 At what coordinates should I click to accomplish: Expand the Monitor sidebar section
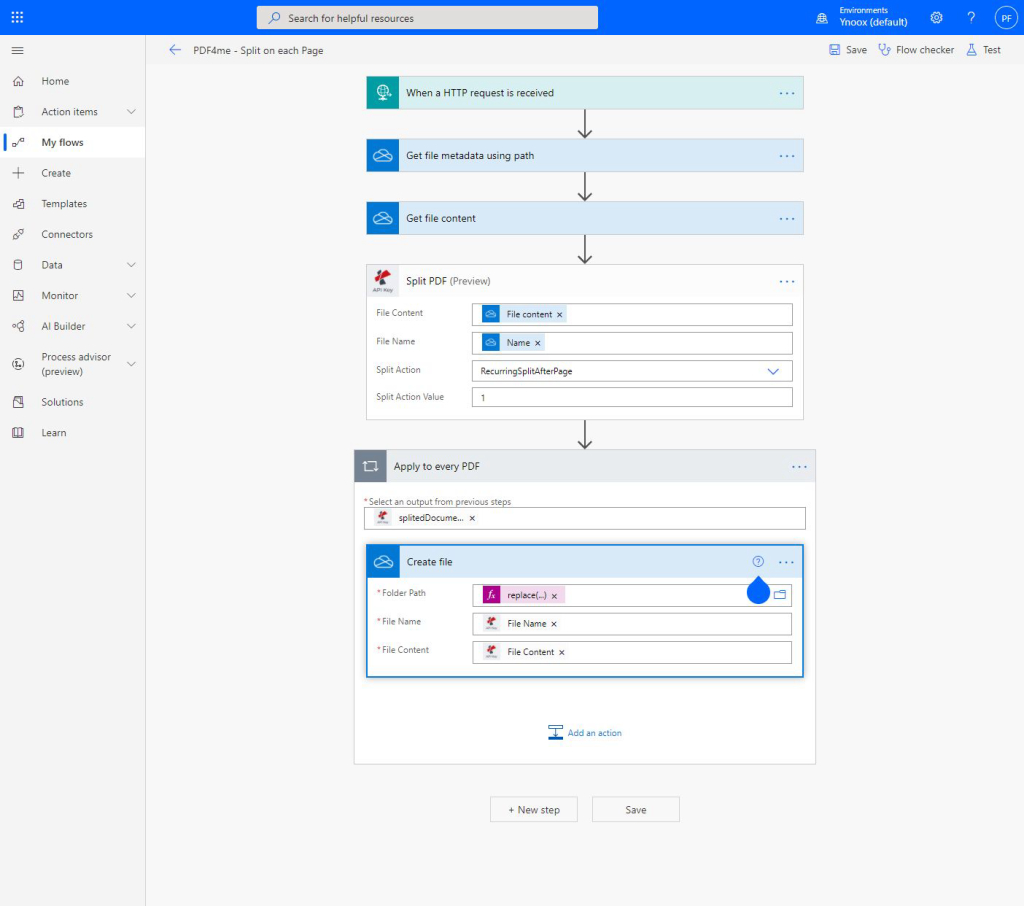tap(131, 296)
